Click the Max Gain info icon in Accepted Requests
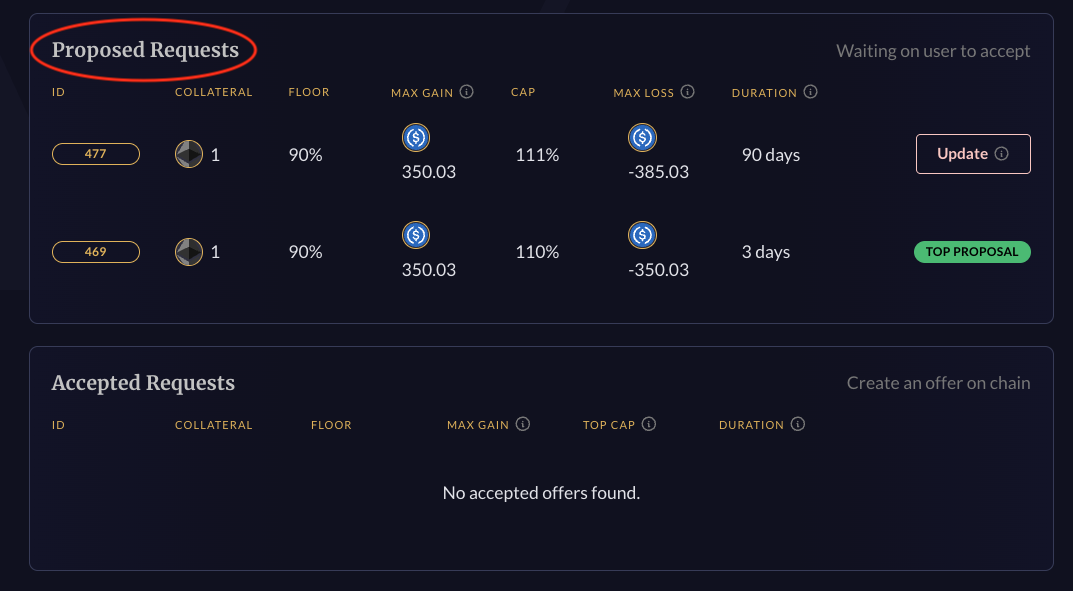The image size is (1073, 591). pos(523,424)
